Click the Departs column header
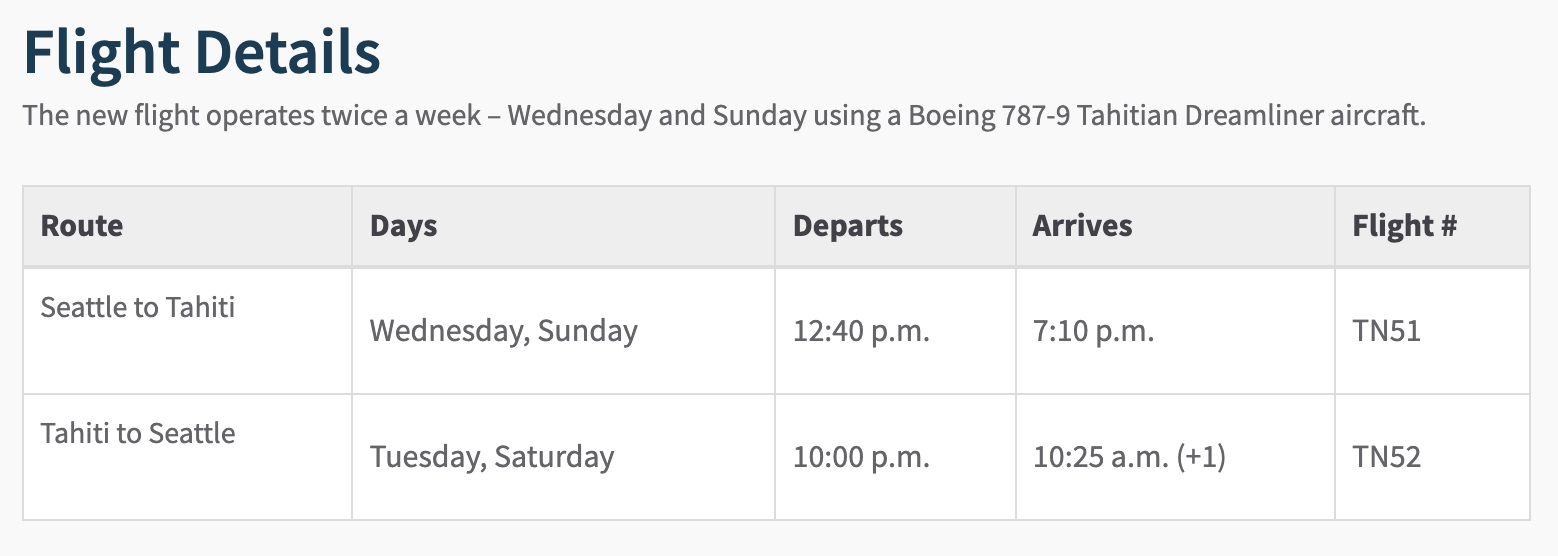Image resolution: width=1558 pixels, height=556 pixels. point(848,226)
